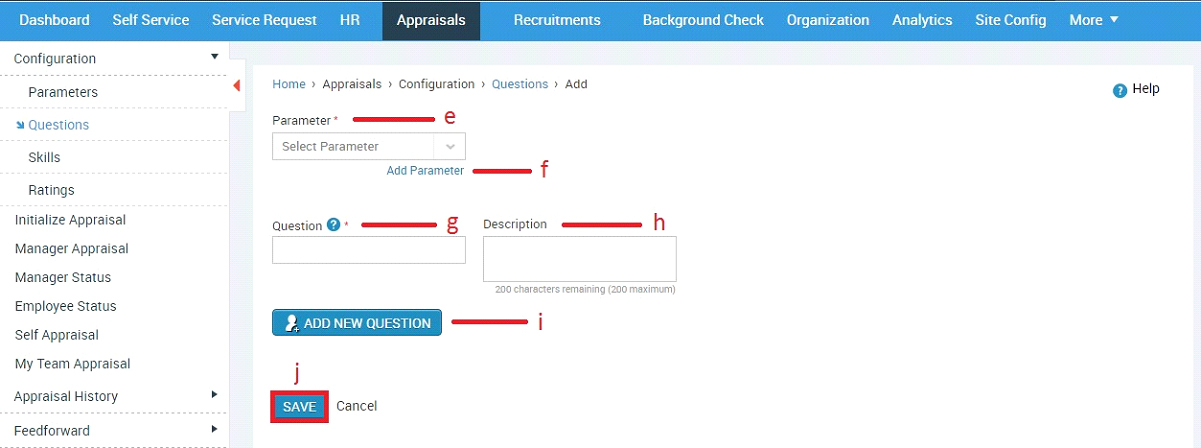Image resolution: width=1201 pixels, height=448 pixels.
Task: Click the arrow icon beside Questions
Action: 20,125
